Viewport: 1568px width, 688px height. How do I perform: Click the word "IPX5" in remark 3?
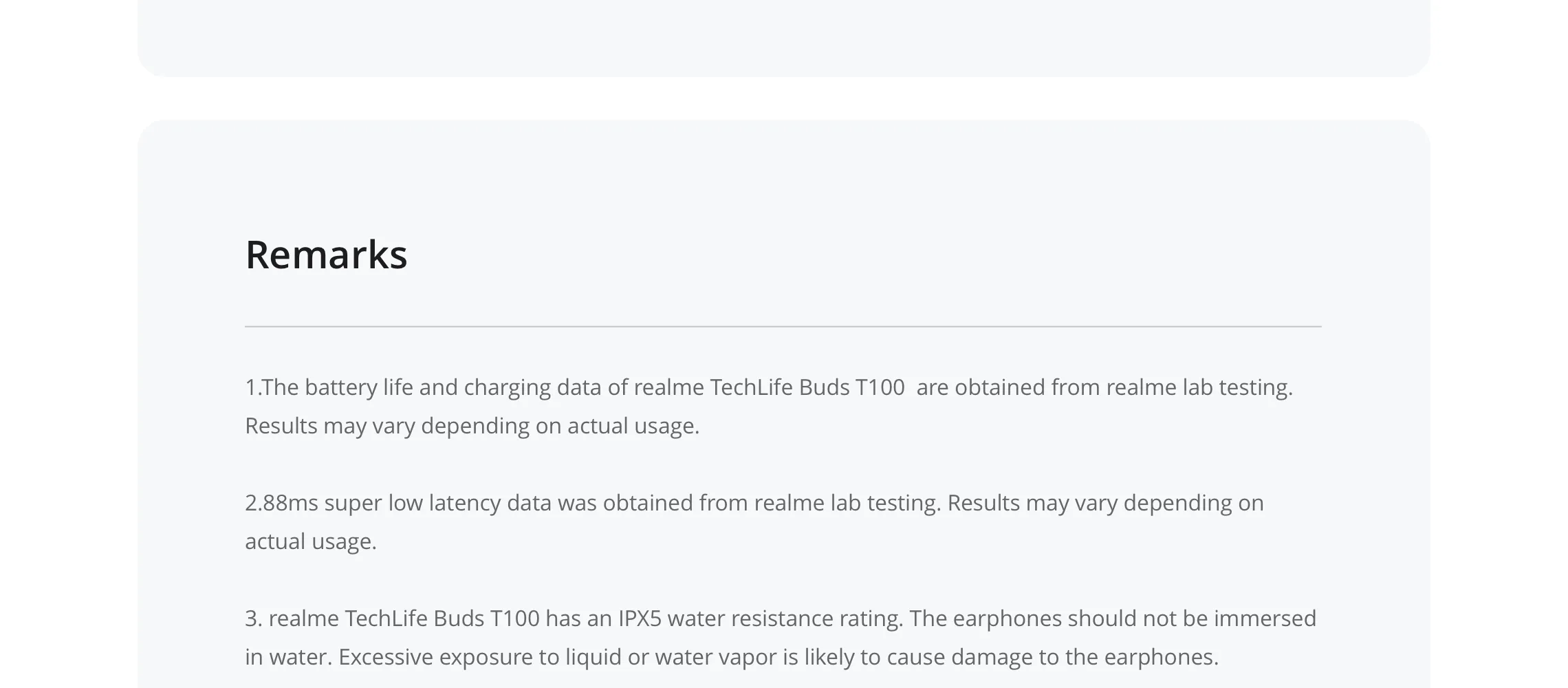click(640, 619)
